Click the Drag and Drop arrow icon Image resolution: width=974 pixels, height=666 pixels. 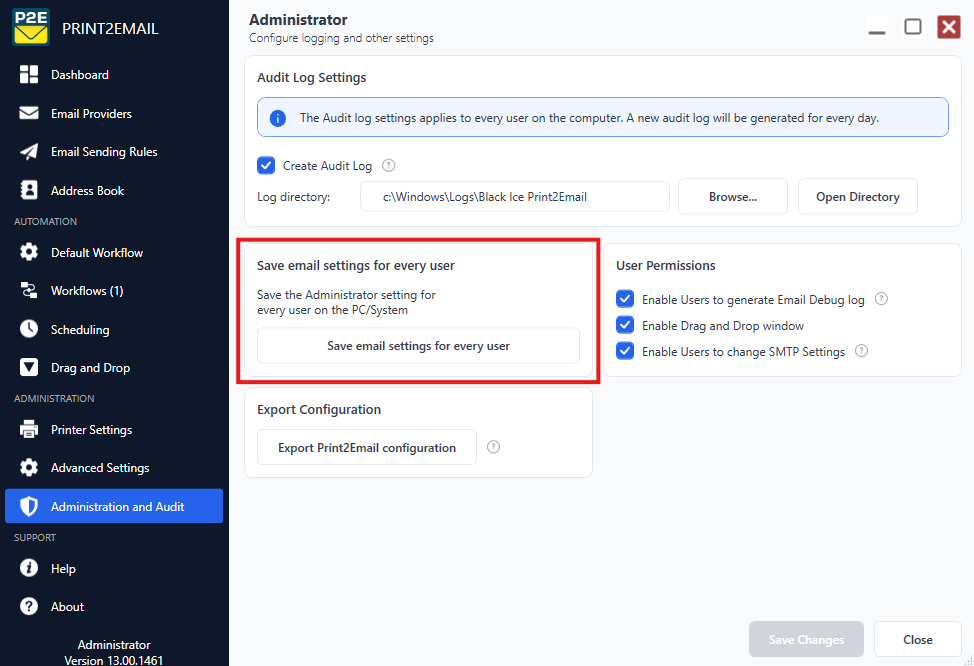[29, 367]
